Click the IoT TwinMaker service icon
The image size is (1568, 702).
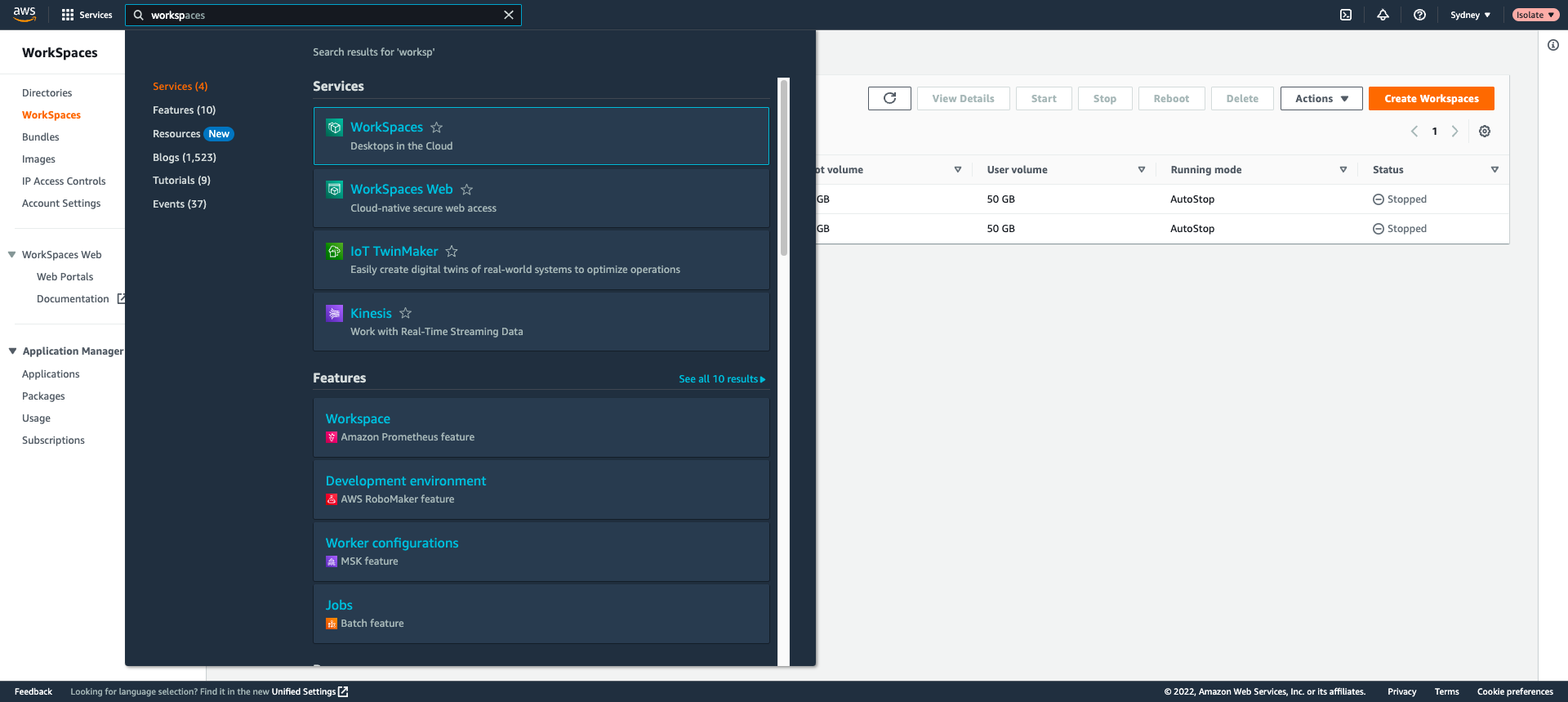(335, 252)
